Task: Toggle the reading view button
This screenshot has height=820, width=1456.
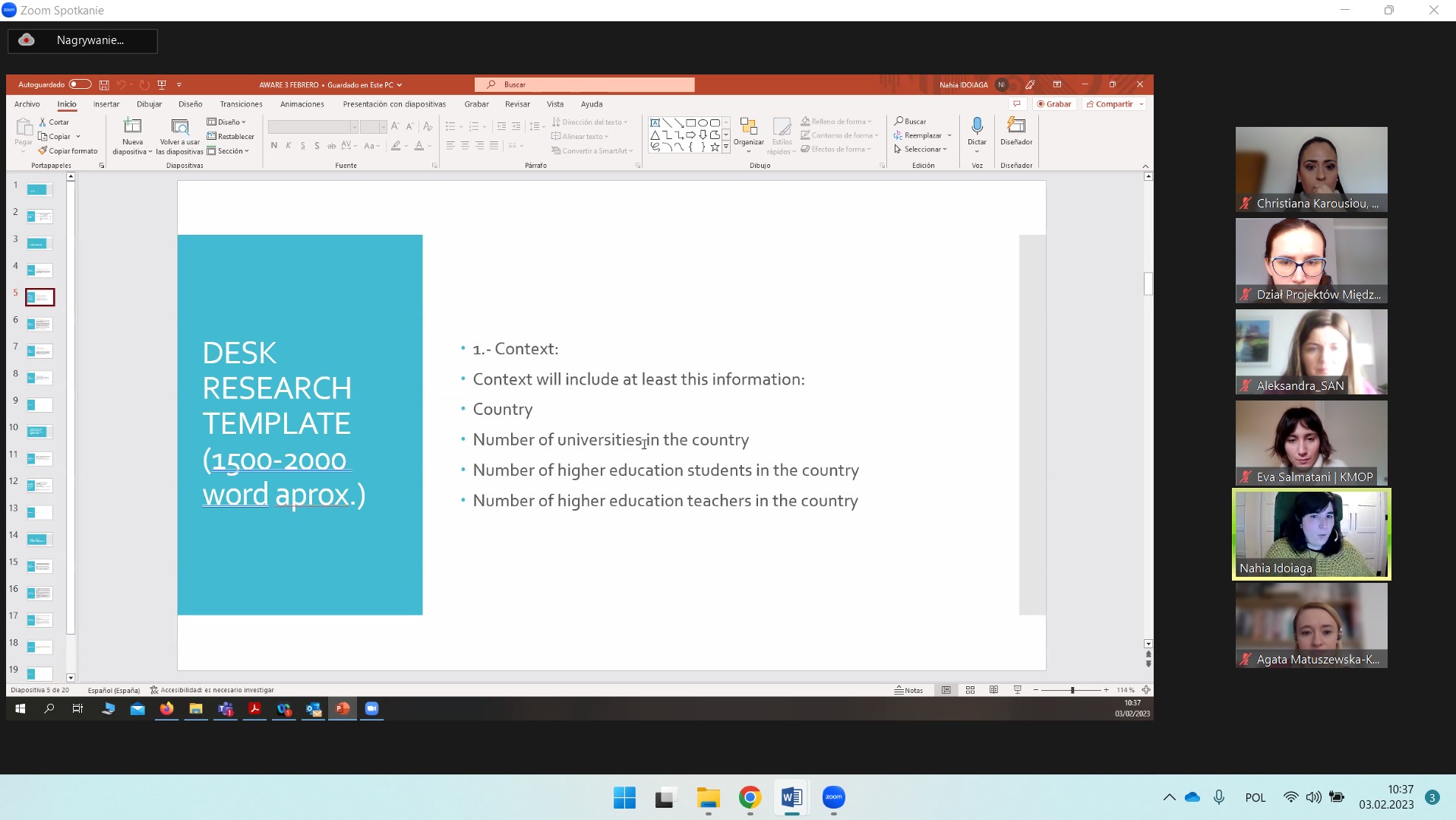Action: [x=993, y=690]
